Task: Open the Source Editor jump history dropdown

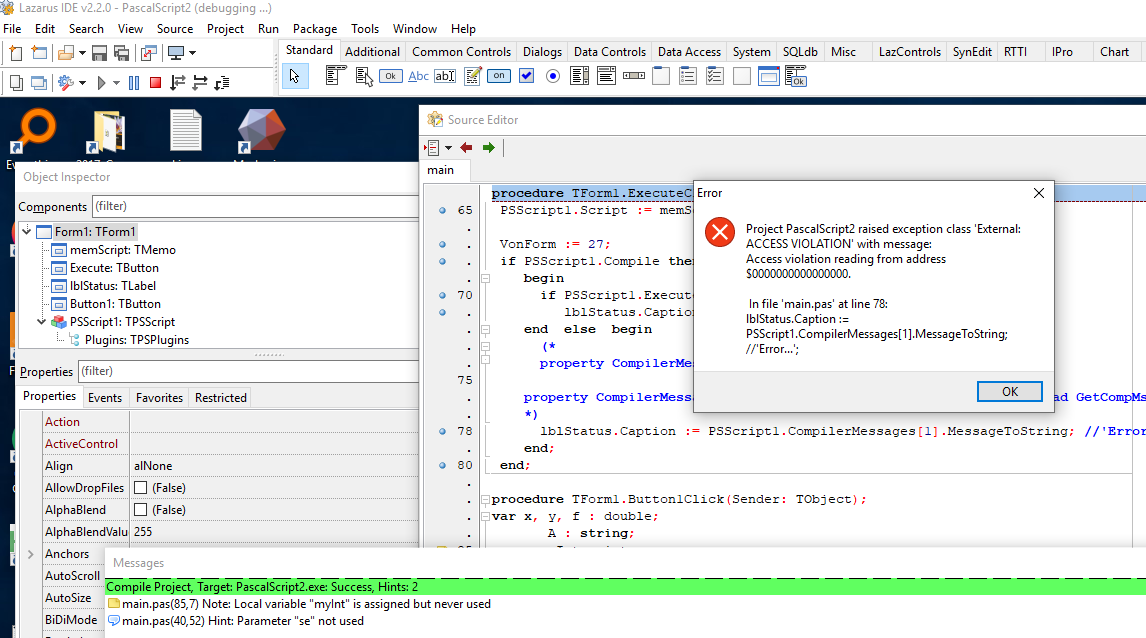Action: [x=448, y=148]
